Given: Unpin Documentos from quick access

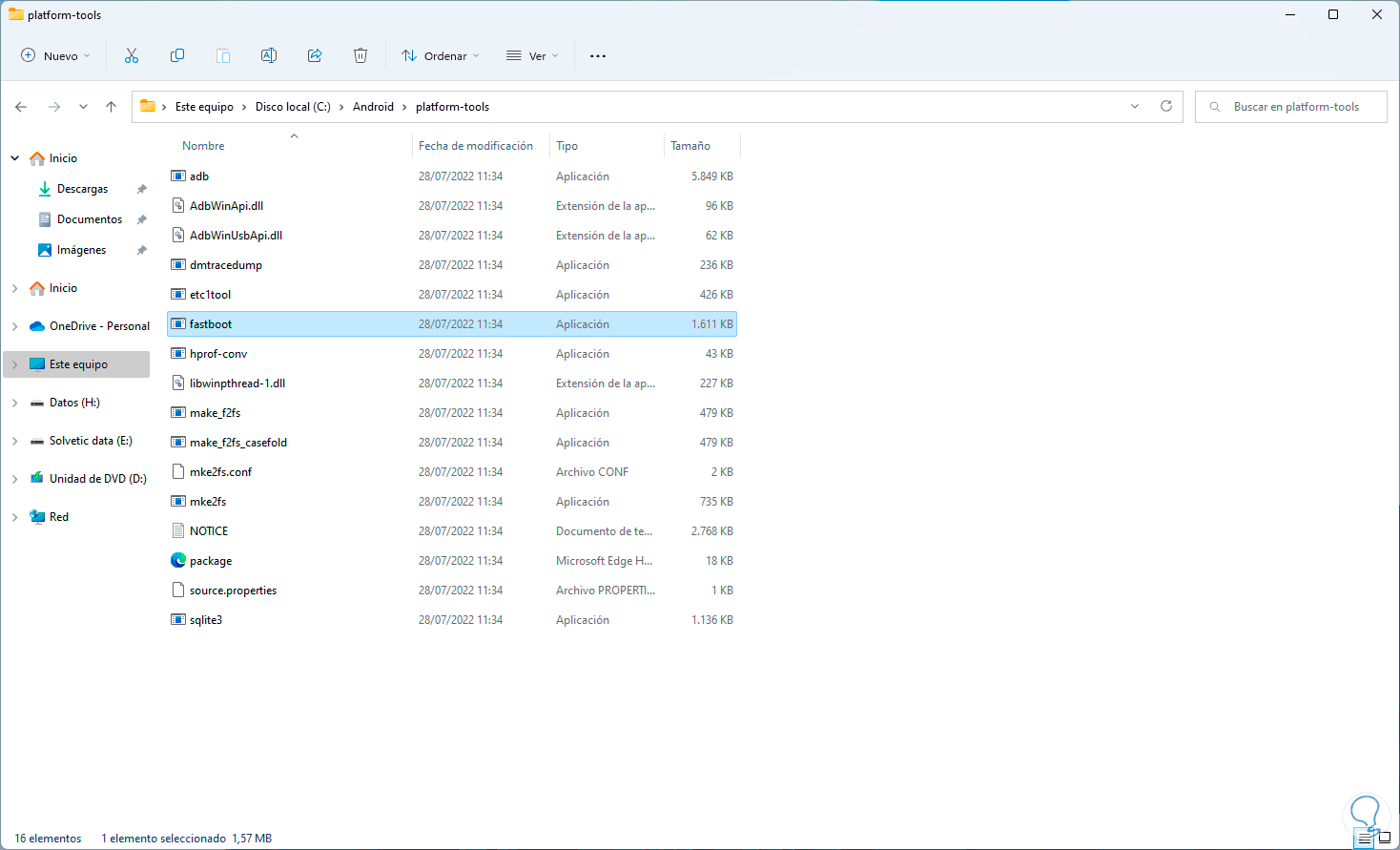Looking at the screenshot, I should pos(142,219).
